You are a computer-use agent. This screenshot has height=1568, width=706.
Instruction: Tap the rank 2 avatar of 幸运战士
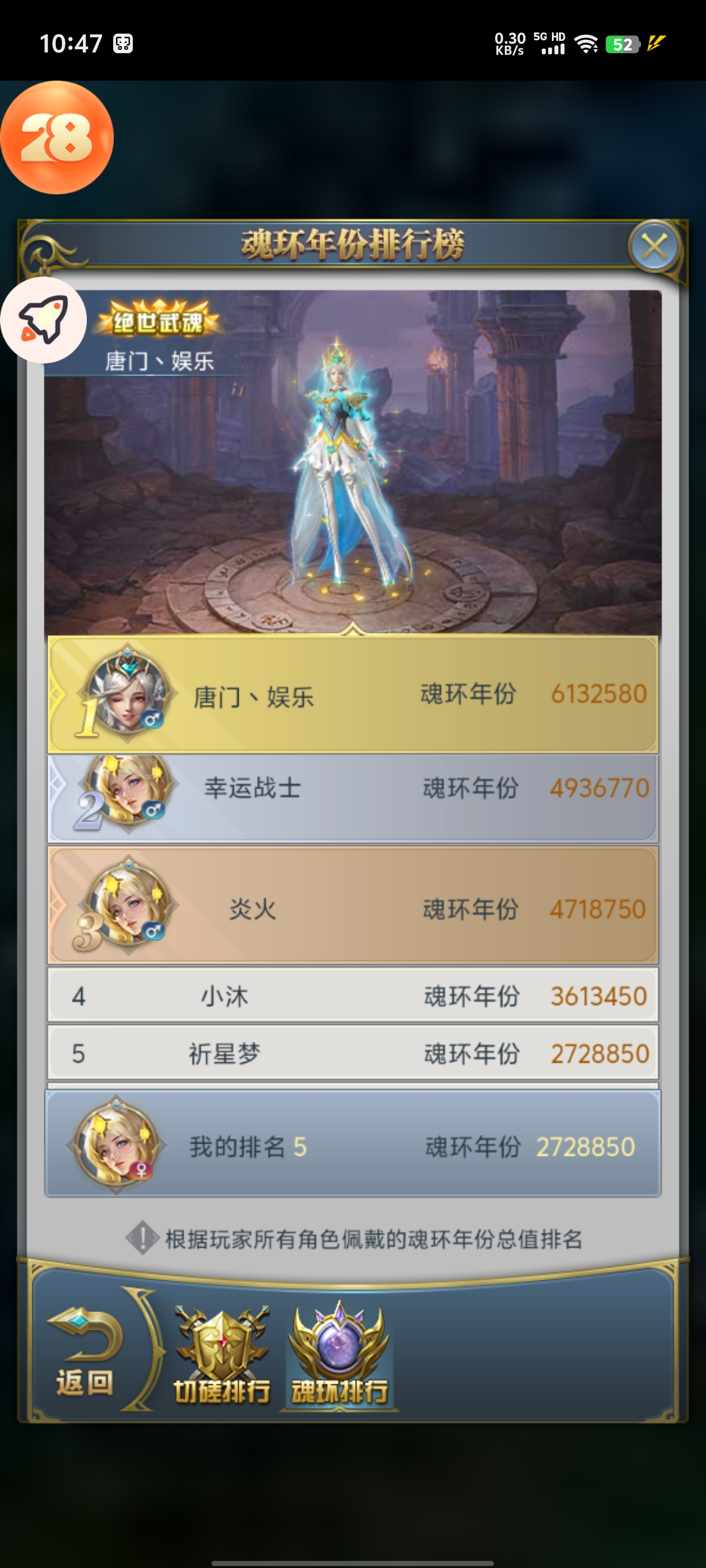129,790
